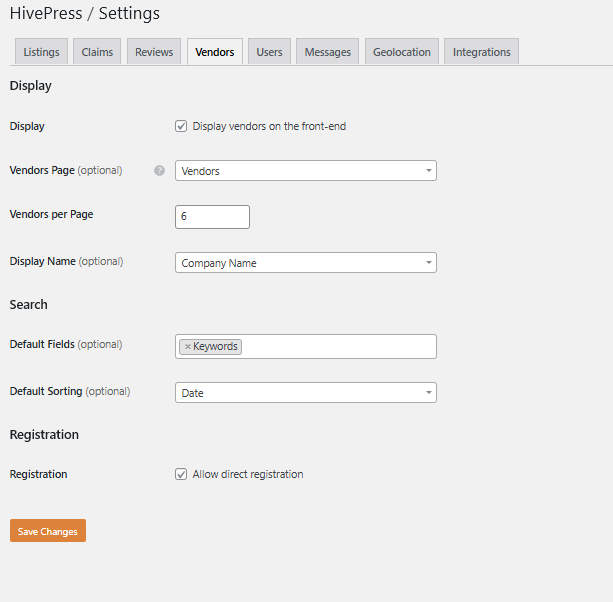Click the 'Allow direct registration' label text

248,474
